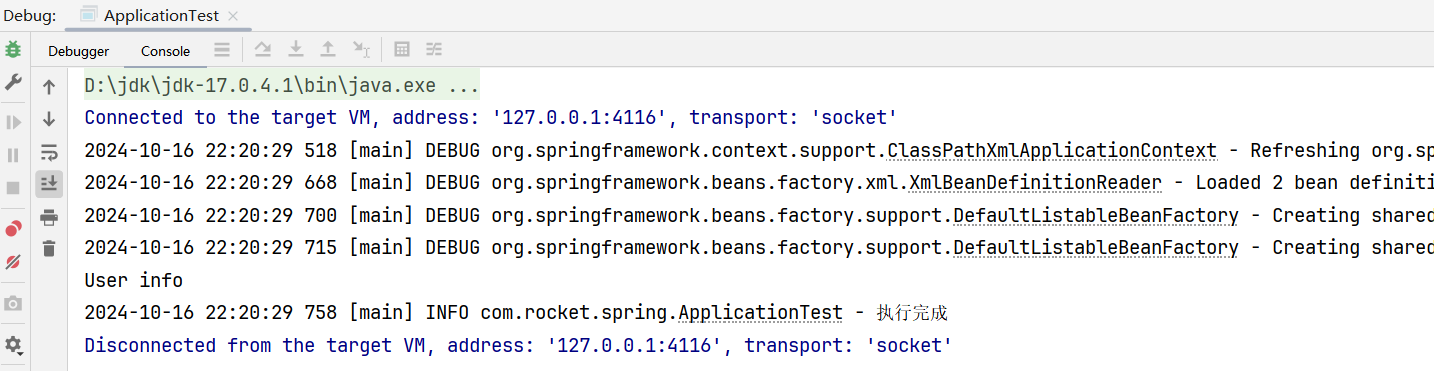This screenshot has height=371, width=1434.
Task: Open the ClassPathXmlApplicationContext class link
Action: coord(1052,151)
